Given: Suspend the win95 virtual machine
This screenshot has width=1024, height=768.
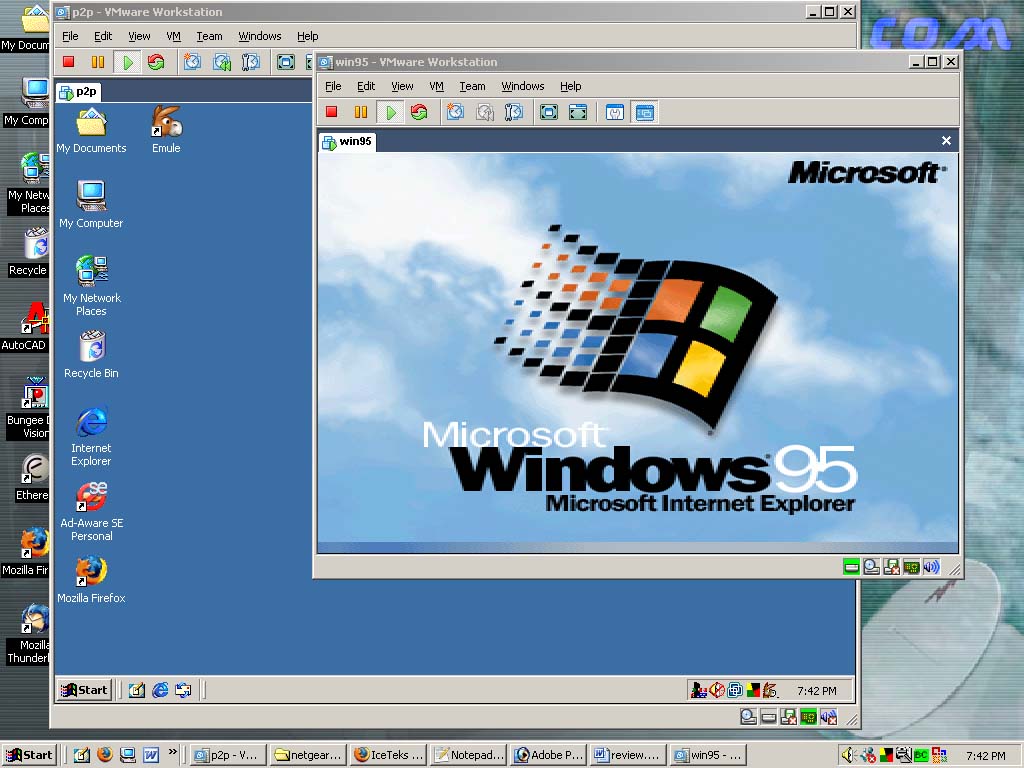Looking at the screenshot, I should pyautogui.click(x=360, y=112).
